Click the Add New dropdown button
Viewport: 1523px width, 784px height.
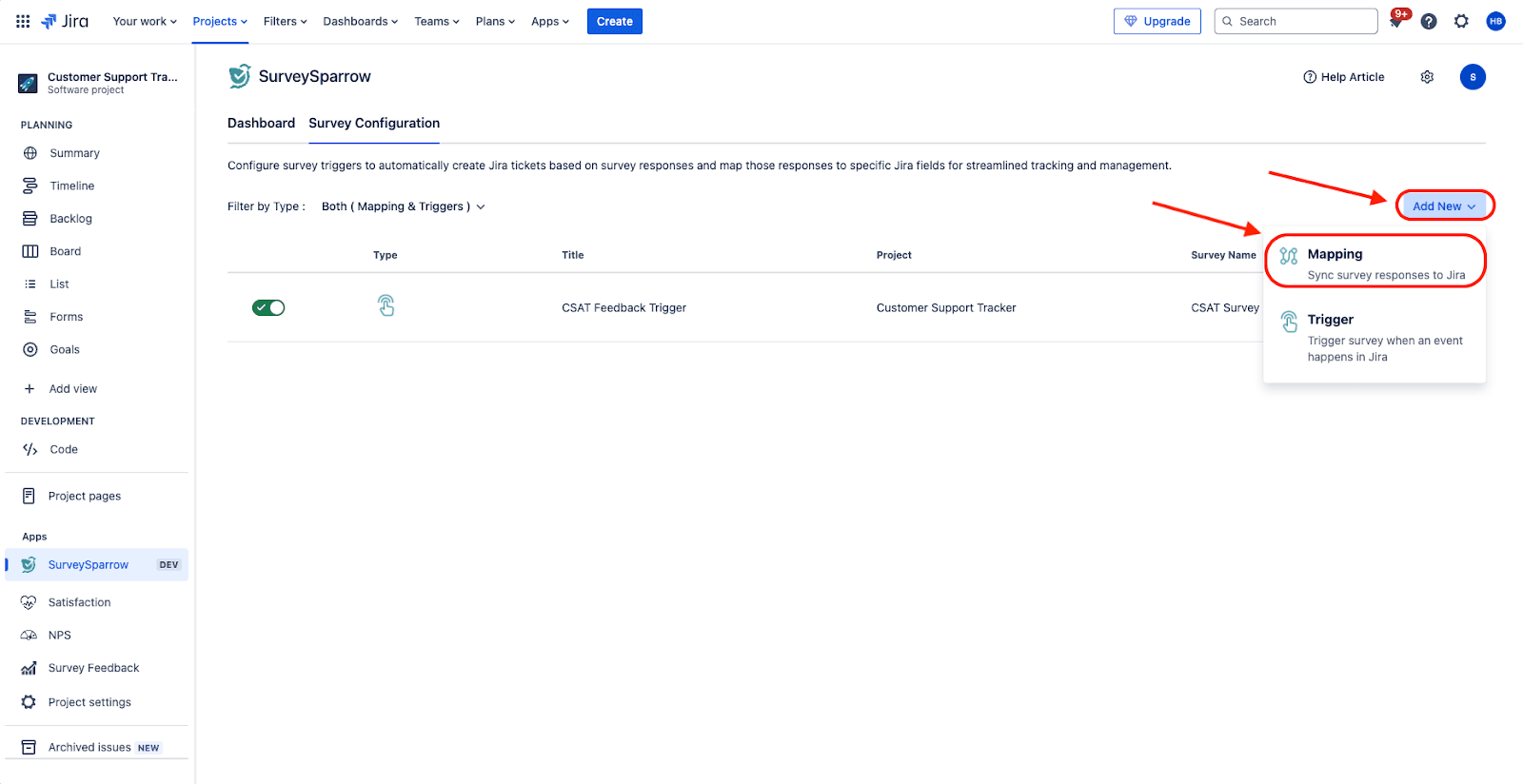1444,206
